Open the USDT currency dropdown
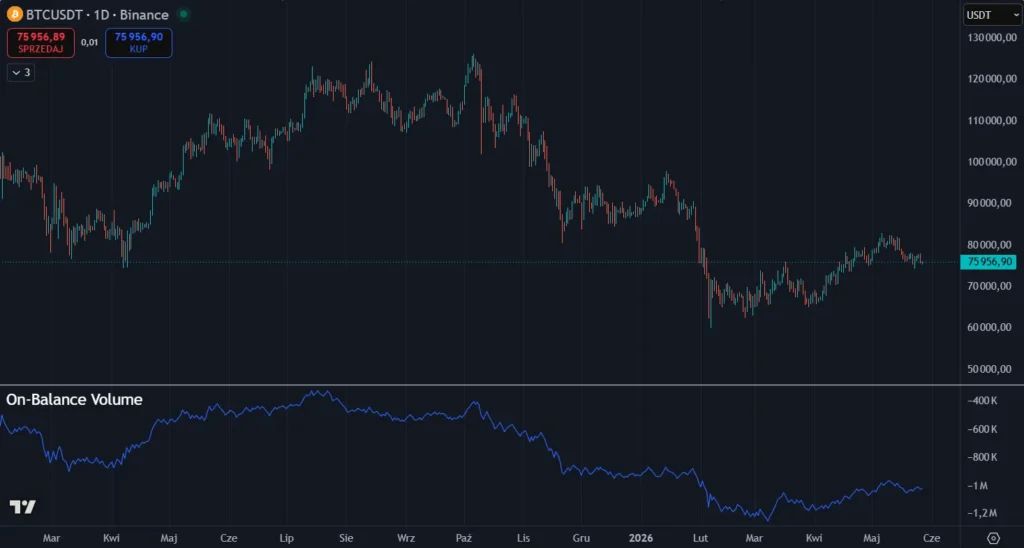Viewport: 1024px width, 548px height. point(992,15)
